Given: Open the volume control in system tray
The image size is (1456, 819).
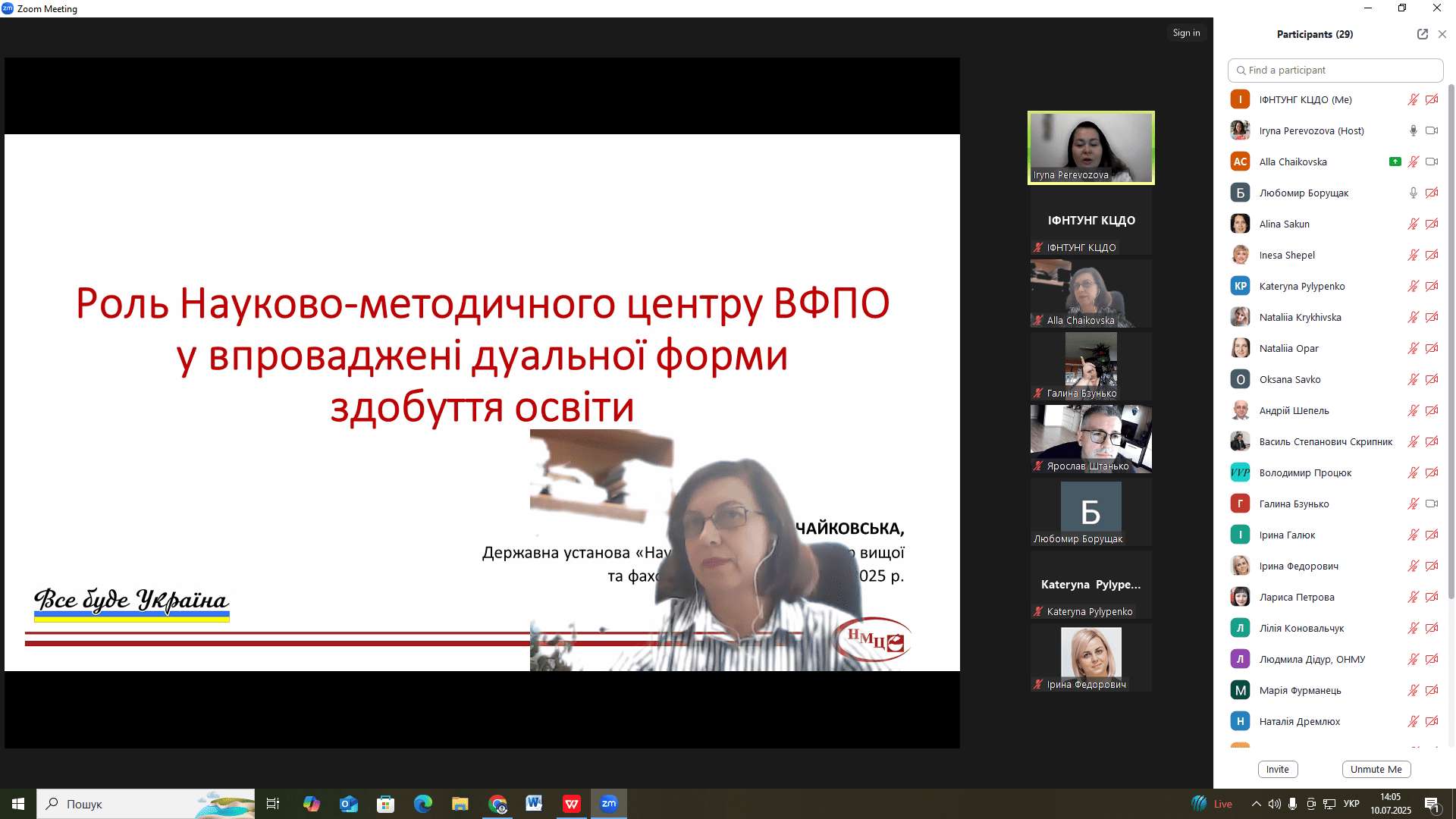Looking at the screenshot, I should coord(1274,804).
